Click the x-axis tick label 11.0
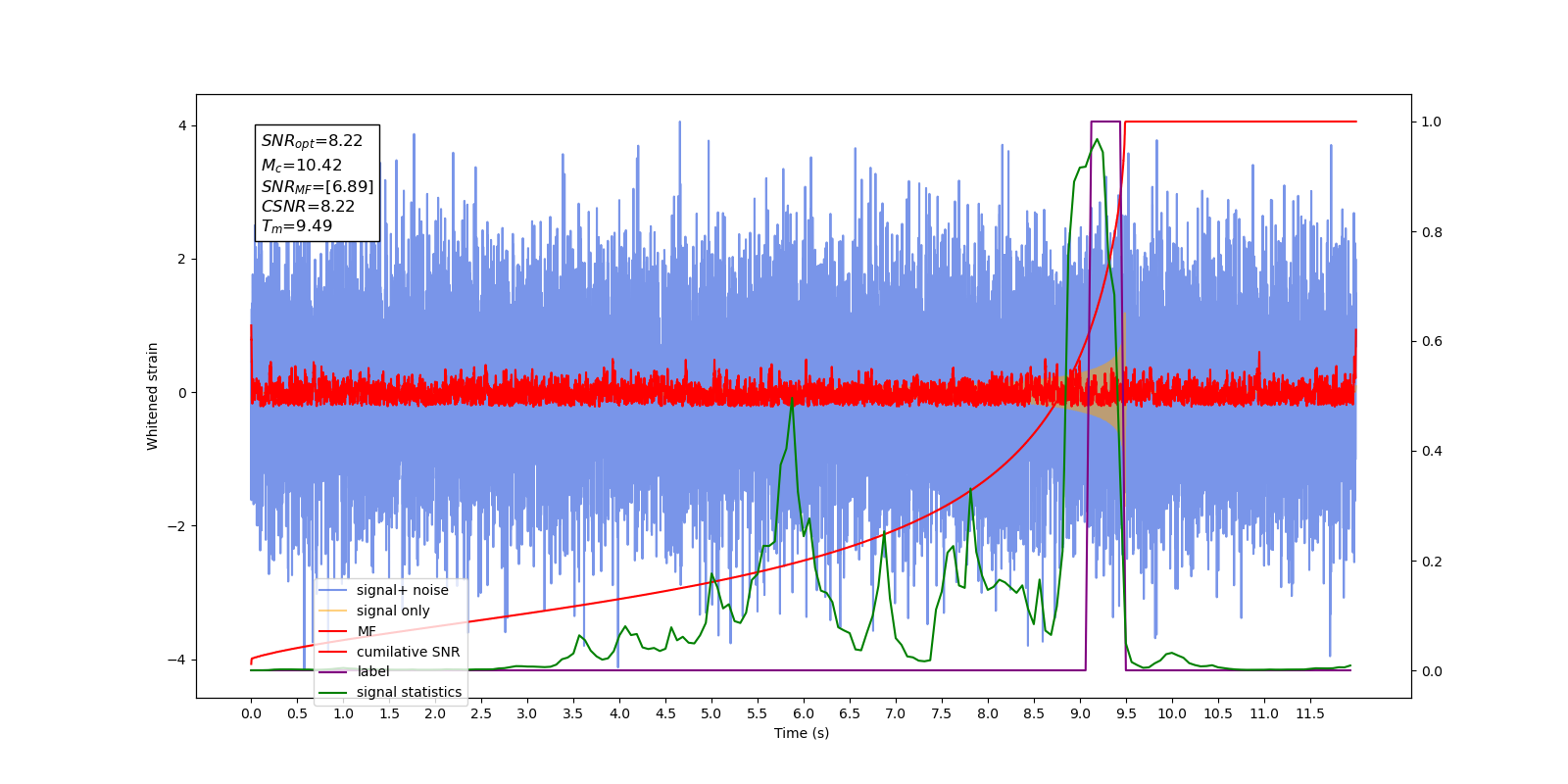The image size is (1568, 784). coord(1264,713)
